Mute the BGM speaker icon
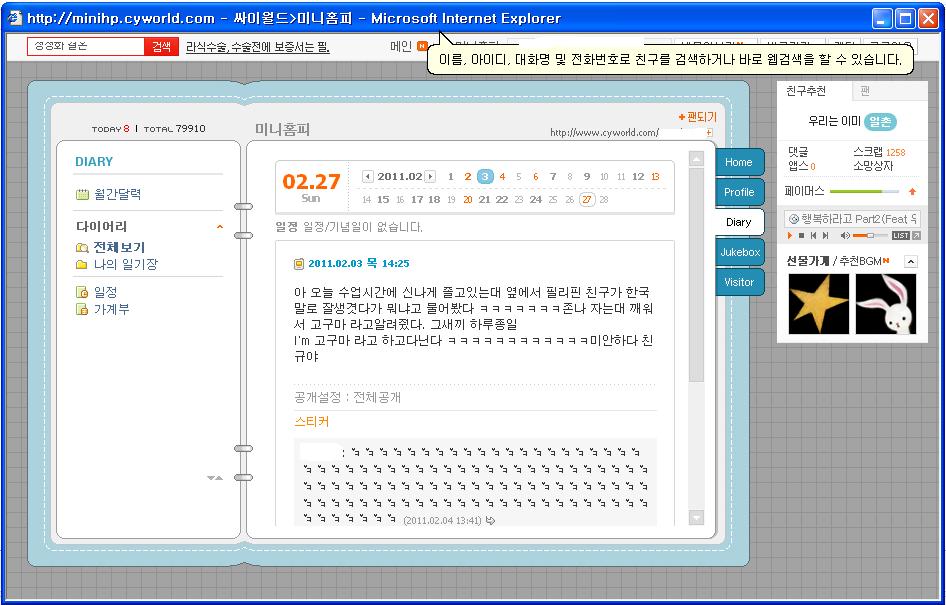The height and width of the screenshot is (605, 946). (845, 235)
